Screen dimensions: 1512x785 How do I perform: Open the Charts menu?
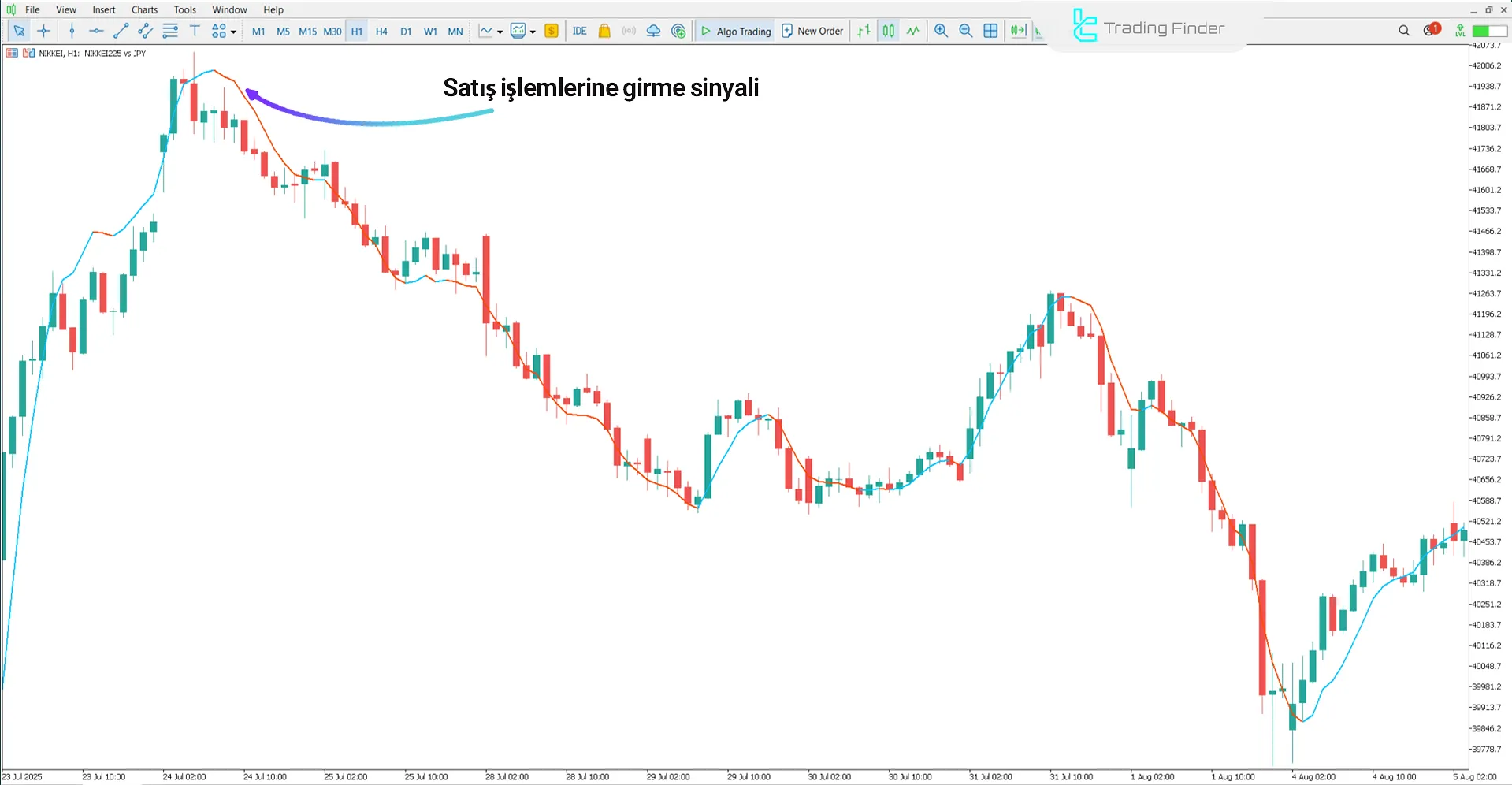pos(143,9)
